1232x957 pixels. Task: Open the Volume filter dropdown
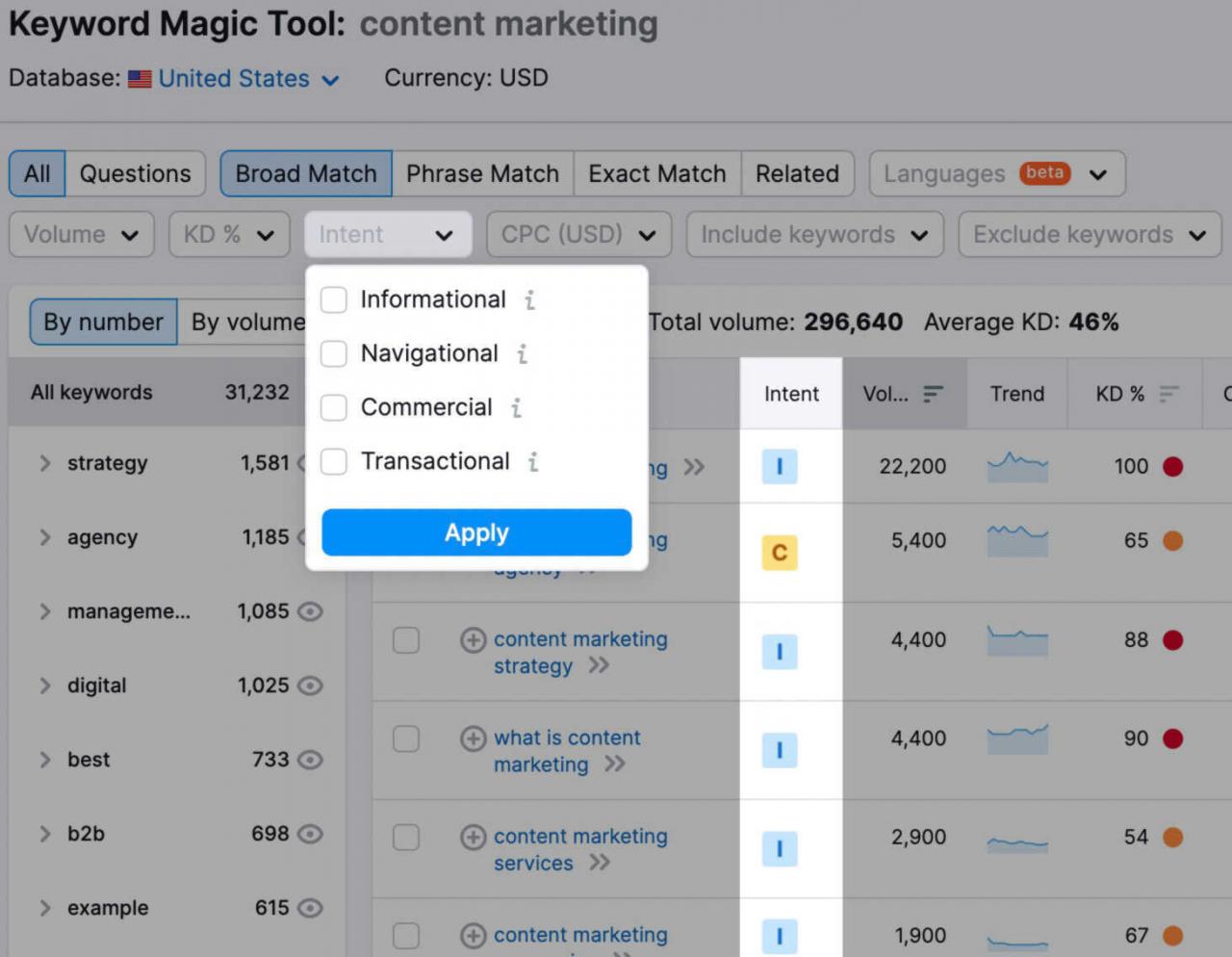click(82, 234)
